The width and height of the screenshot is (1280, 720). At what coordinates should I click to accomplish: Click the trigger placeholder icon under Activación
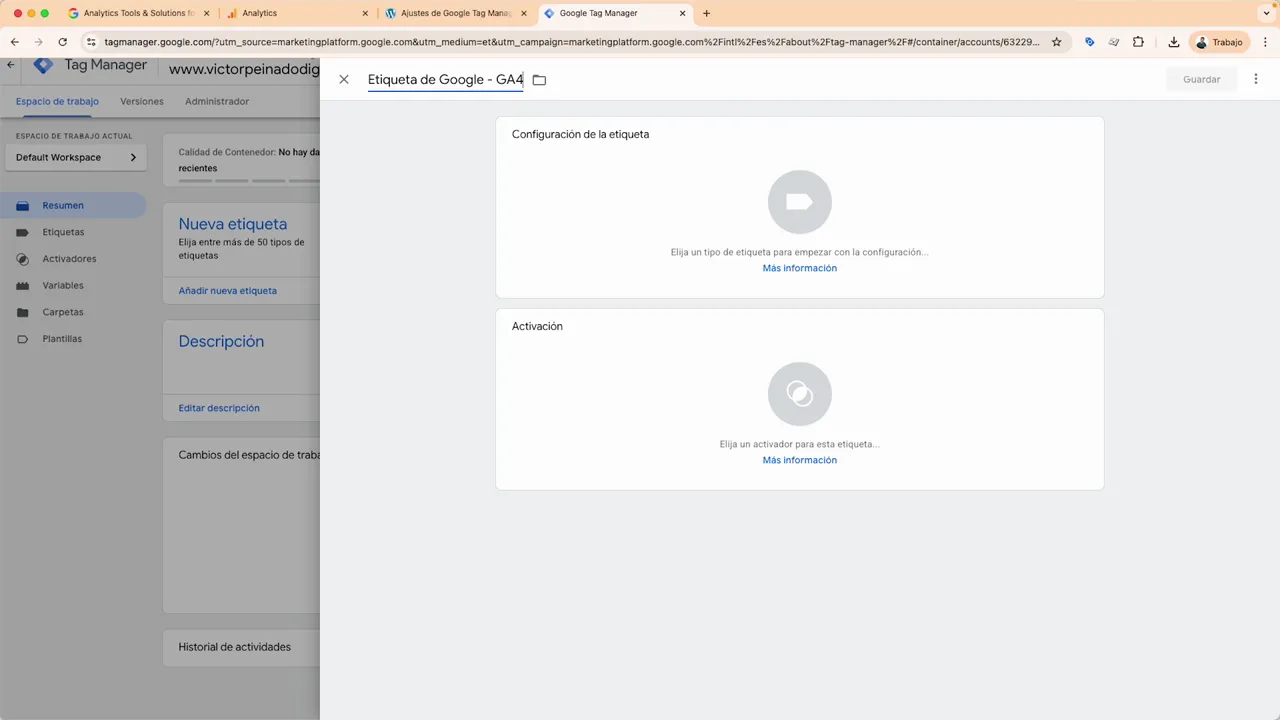pos(799,393)
